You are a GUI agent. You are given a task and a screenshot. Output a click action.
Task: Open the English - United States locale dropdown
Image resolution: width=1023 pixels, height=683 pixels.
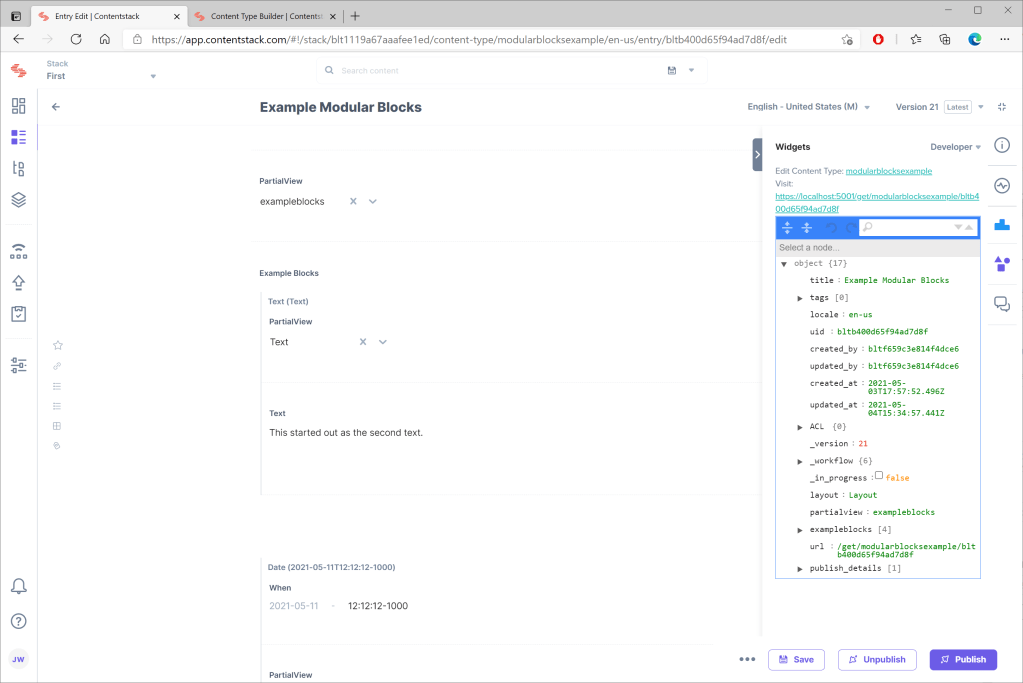click(x=808, y=107)
